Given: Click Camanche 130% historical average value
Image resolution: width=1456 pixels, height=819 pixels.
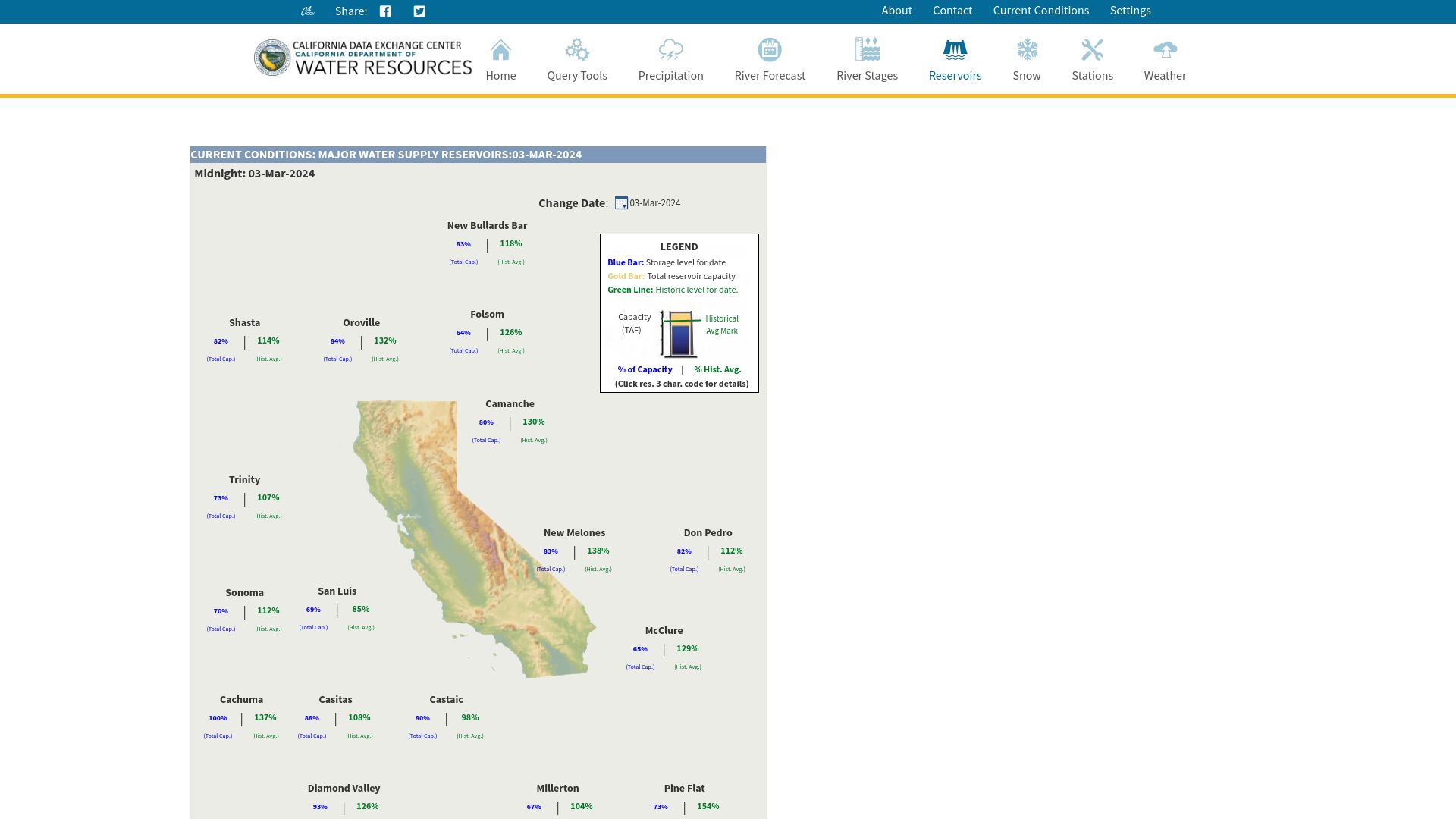Looking at the screenshot, I should coord(534,422).
